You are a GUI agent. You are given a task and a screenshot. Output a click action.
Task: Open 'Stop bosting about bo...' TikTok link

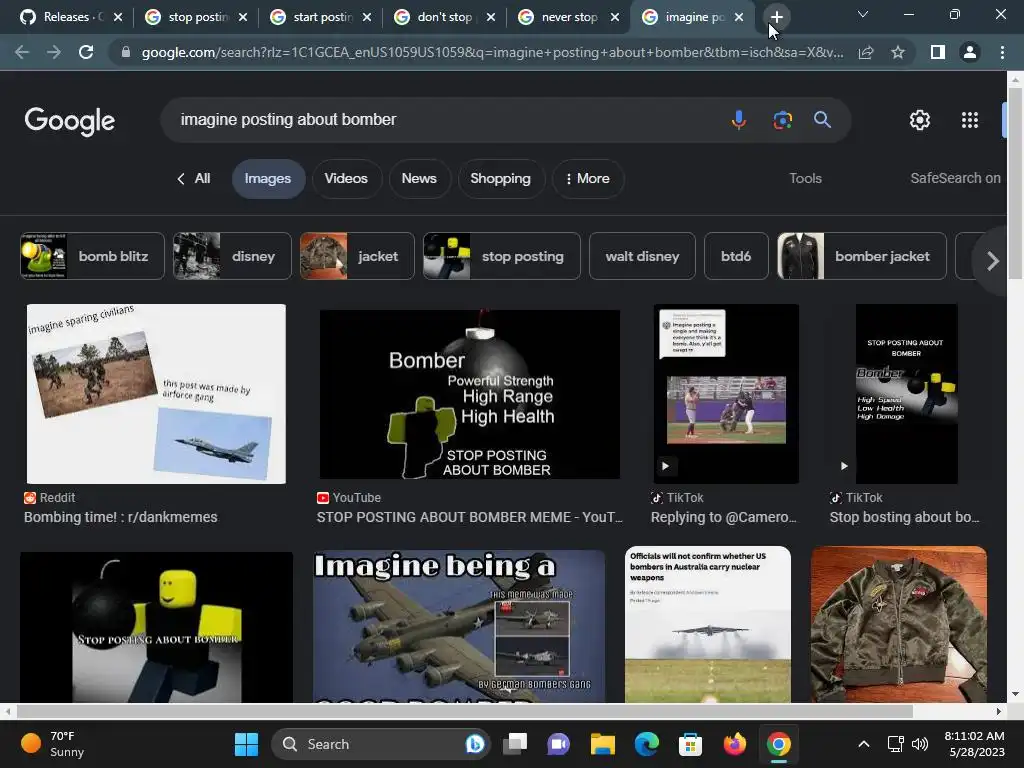[904, 517]
